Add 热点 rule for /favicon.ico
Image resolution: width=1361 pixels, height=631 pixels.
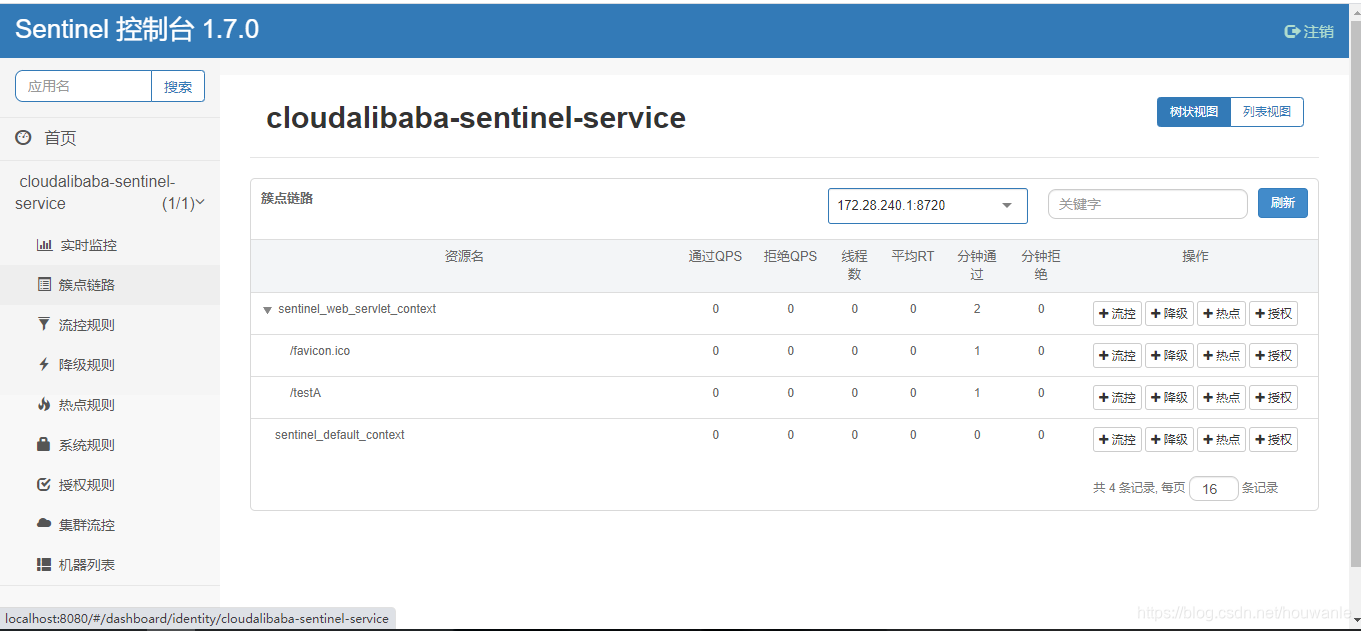pyautogui.click(x=1221, y=356)
